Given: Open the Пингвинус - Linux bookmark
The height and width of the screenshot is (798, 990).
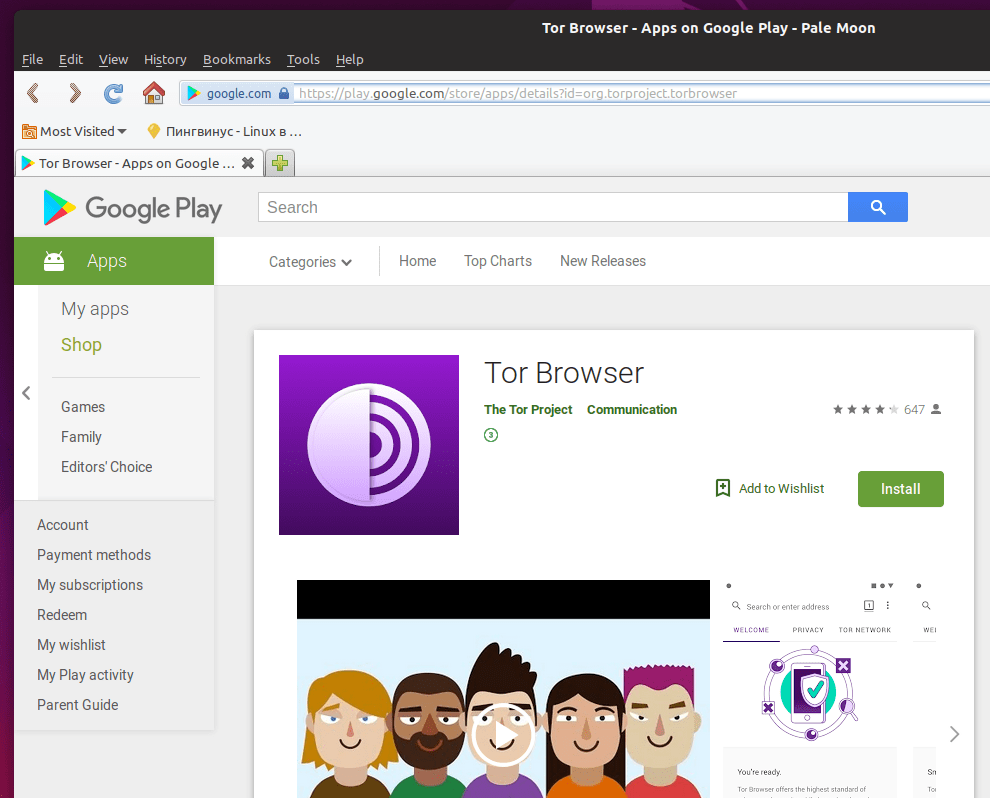Looking at the screenshot, I should (x=224, y=131).
